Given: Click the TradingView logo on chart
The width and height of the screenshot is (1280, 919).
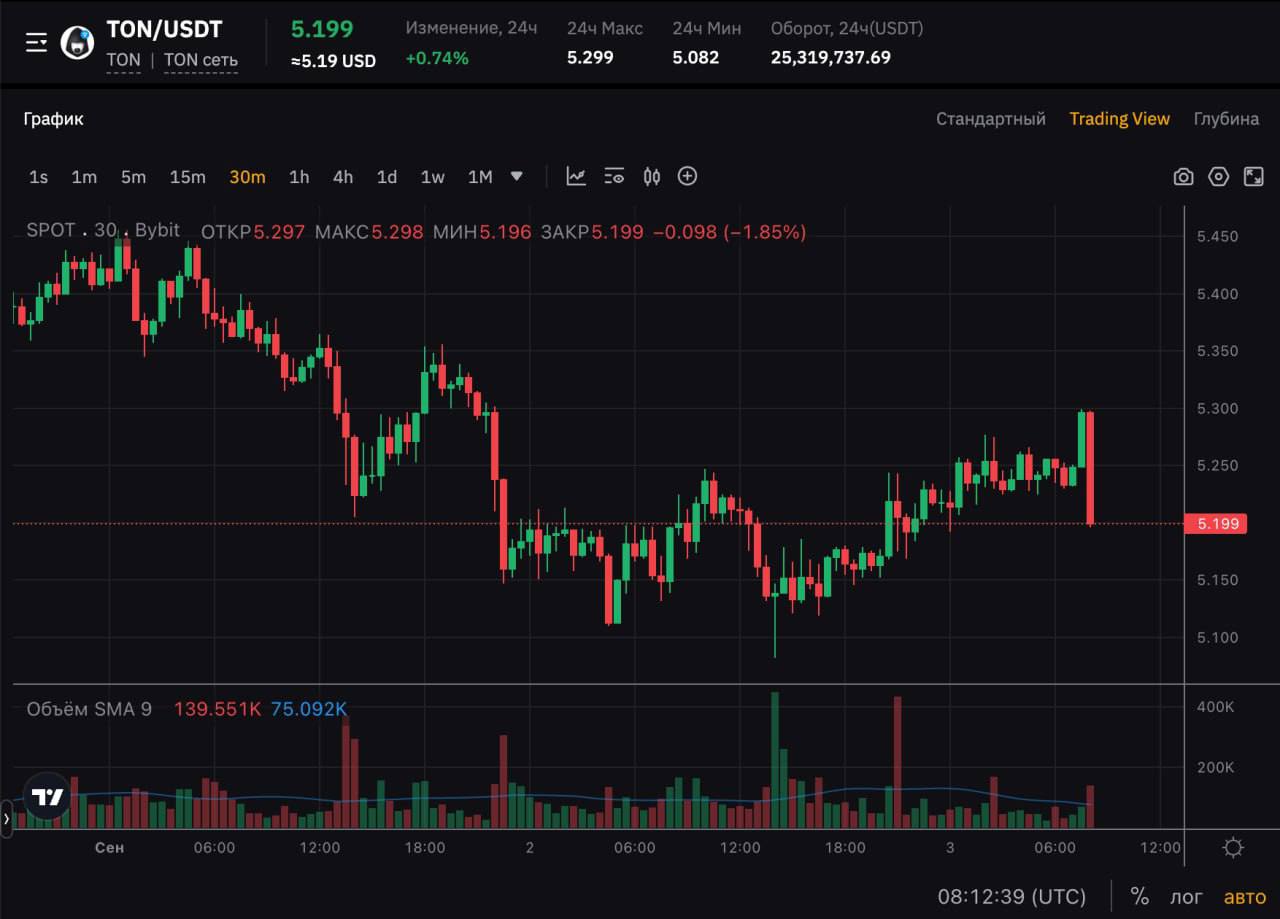Looking at the screenshot, I should (47, 798).
